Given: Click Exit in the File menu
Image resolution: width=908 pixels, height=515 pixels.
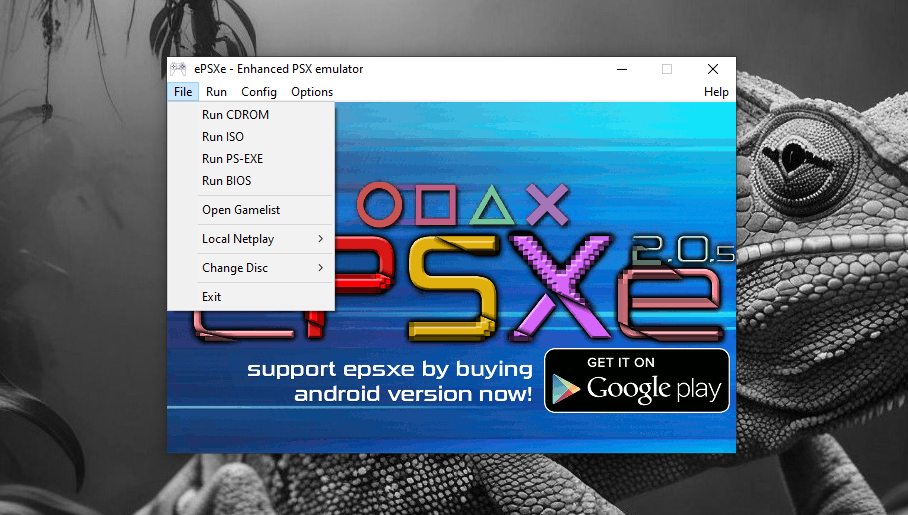Looking at the screenshot, I should [x=211, y=297].
